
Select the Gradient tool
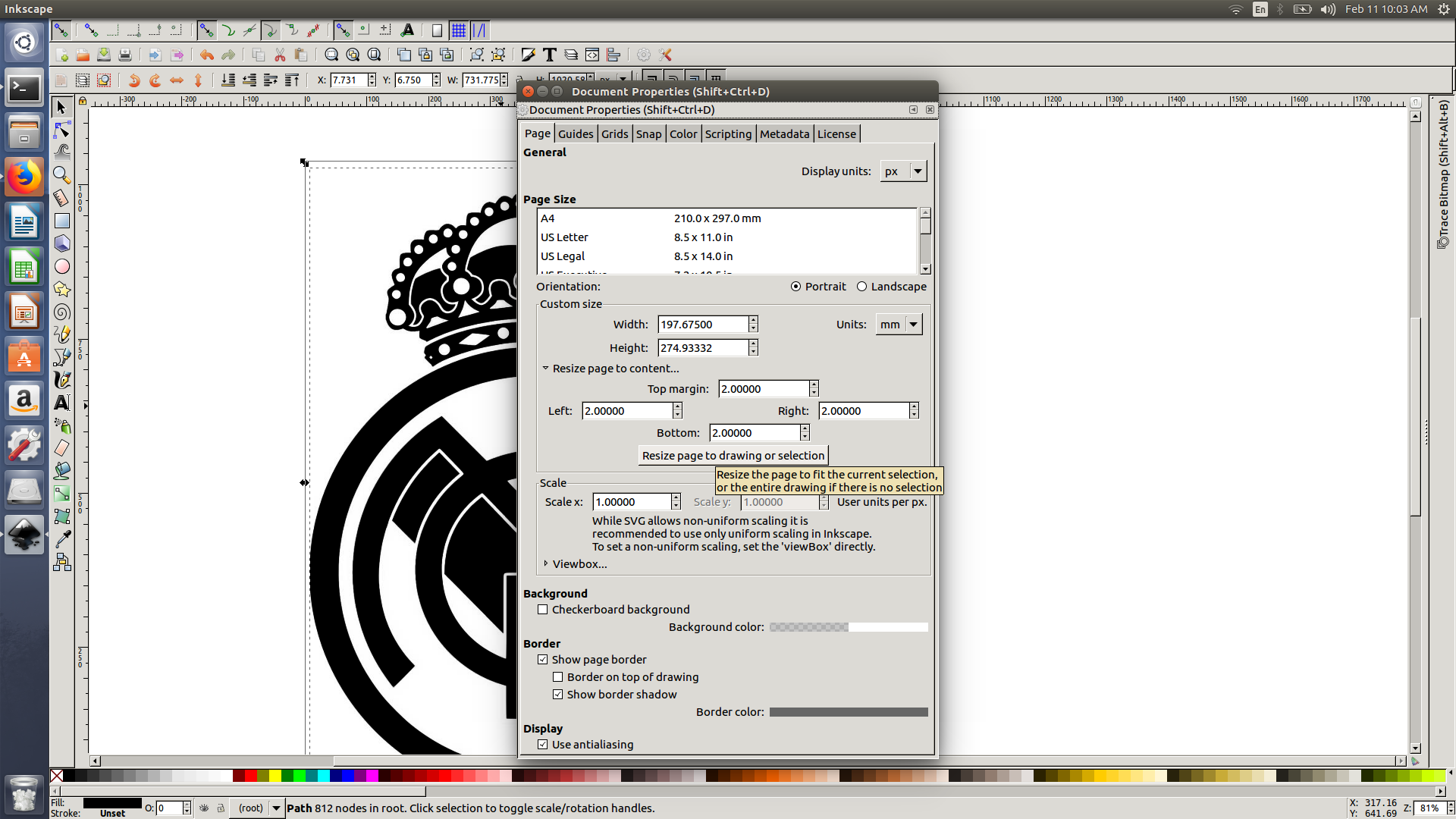(x=62, y=494)
